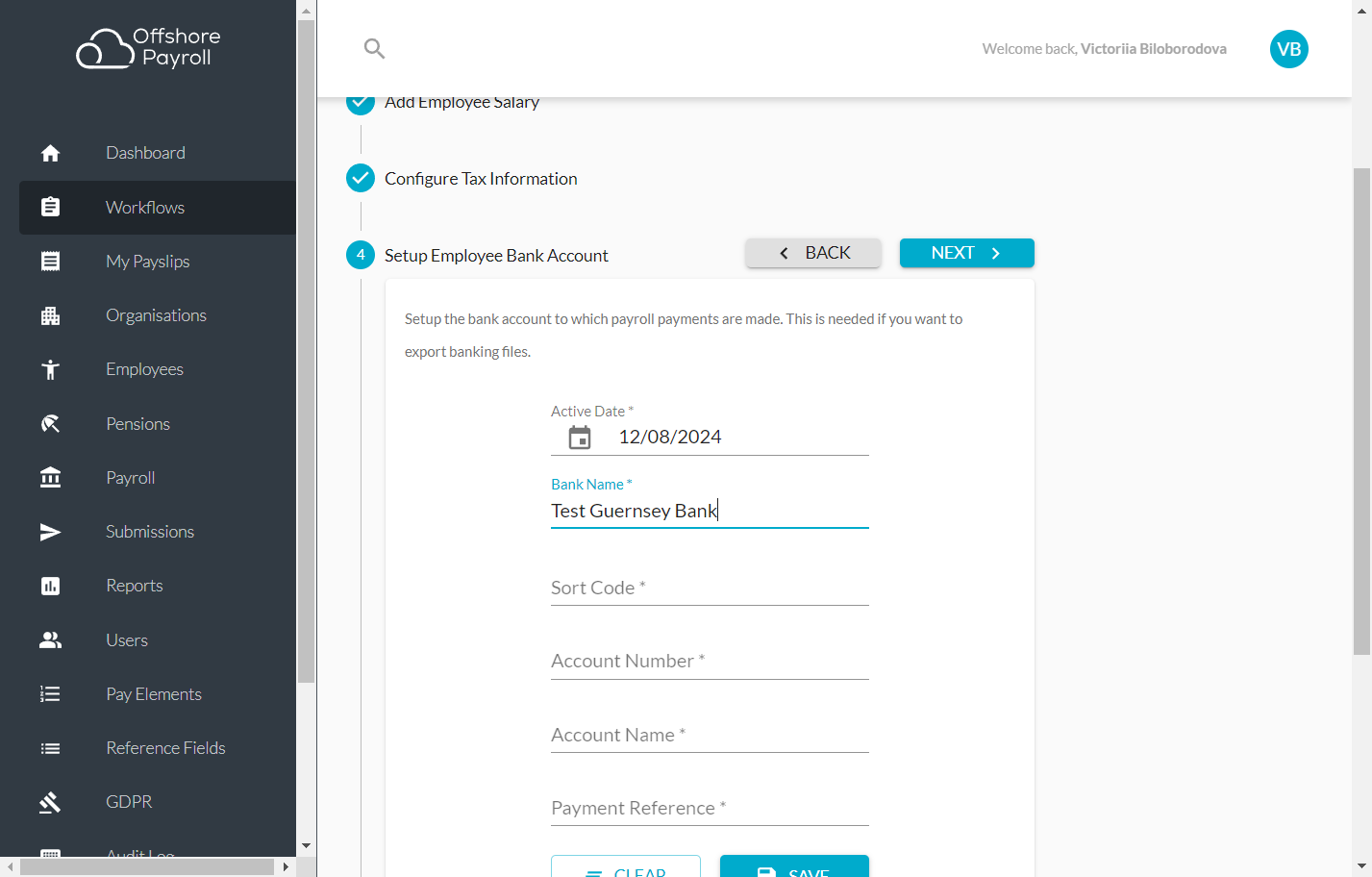Click the Bank Name text field
The image size is (1372, 877).
[x=710, y=511]
